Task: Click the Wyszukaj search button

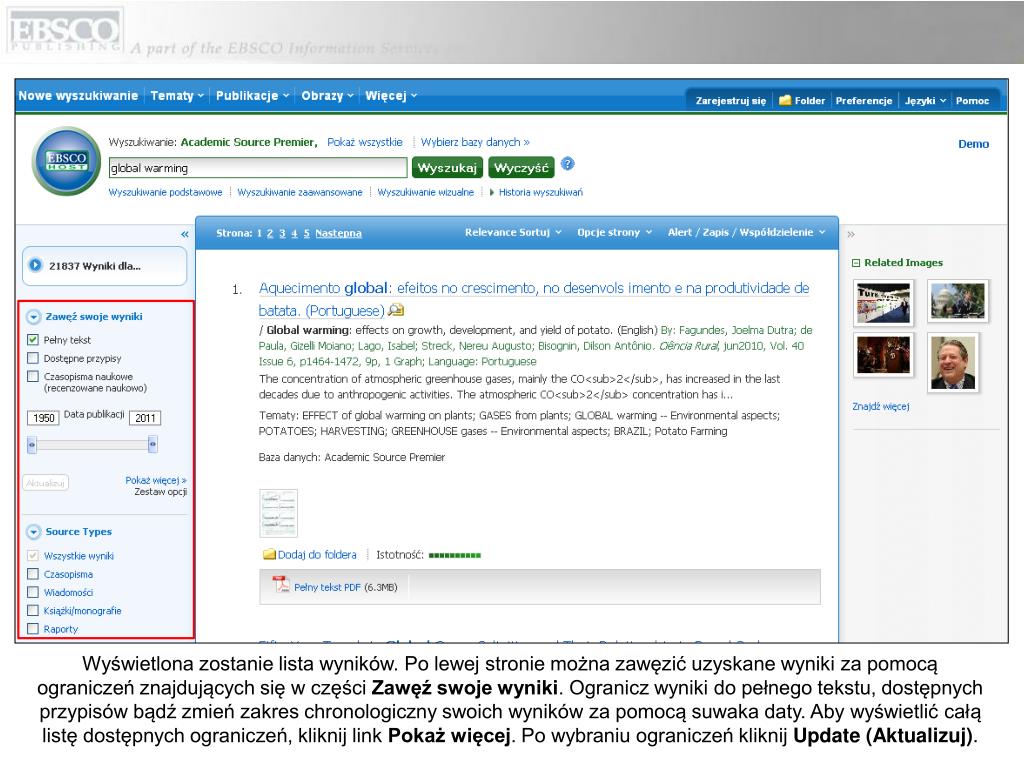Action: [x=447, y=168]
